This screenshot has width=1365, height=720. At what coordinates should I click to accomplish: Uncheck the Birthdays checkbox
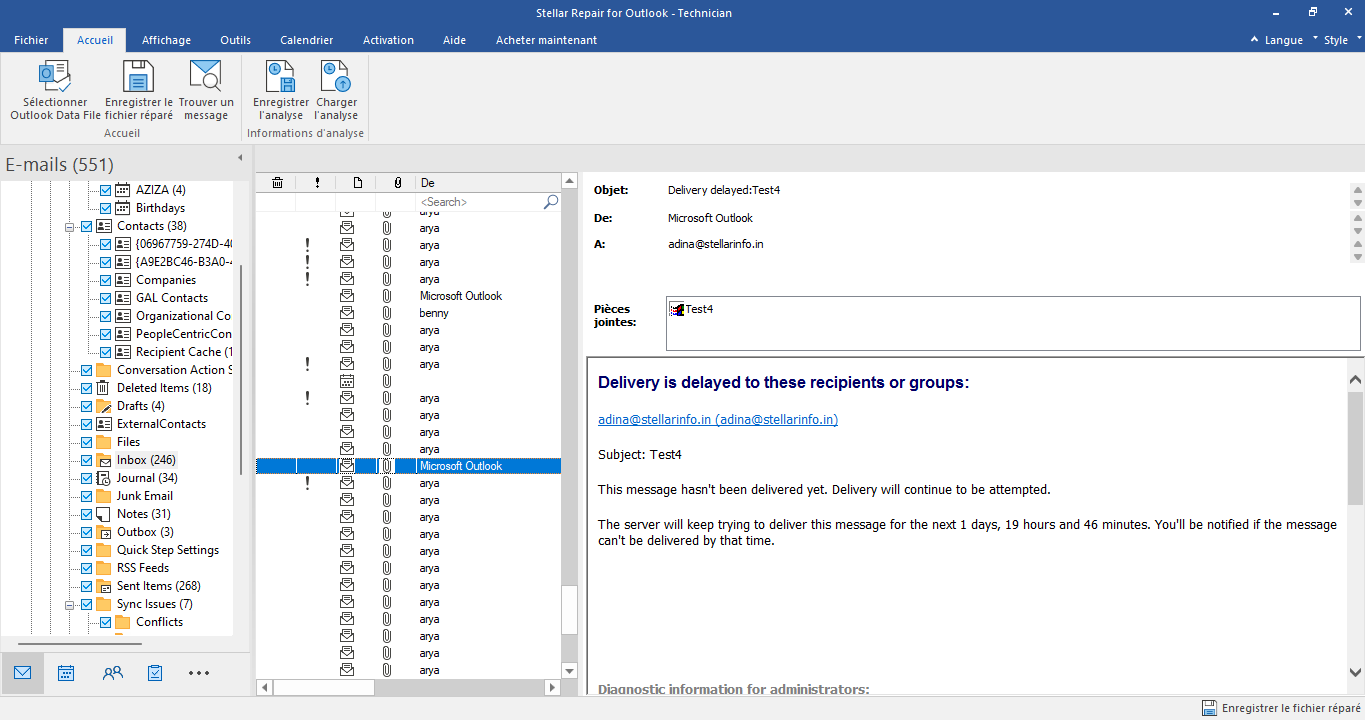point(105,208)
